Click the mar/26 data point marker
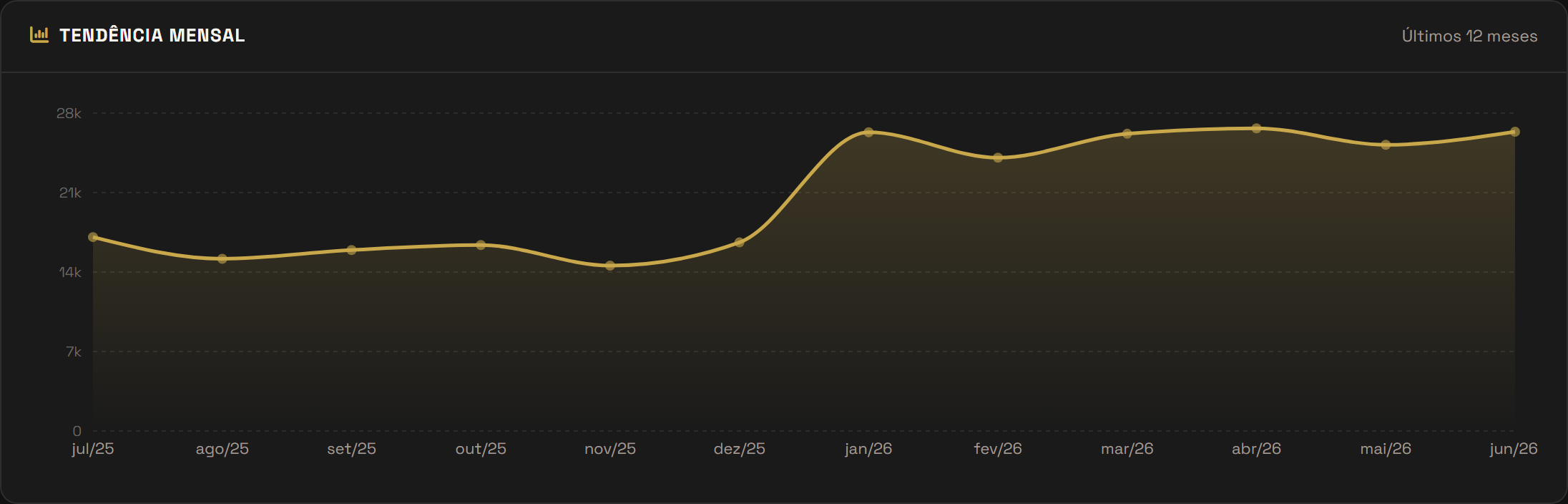Screen dimensions: 1568x504 coord(1127,134)
